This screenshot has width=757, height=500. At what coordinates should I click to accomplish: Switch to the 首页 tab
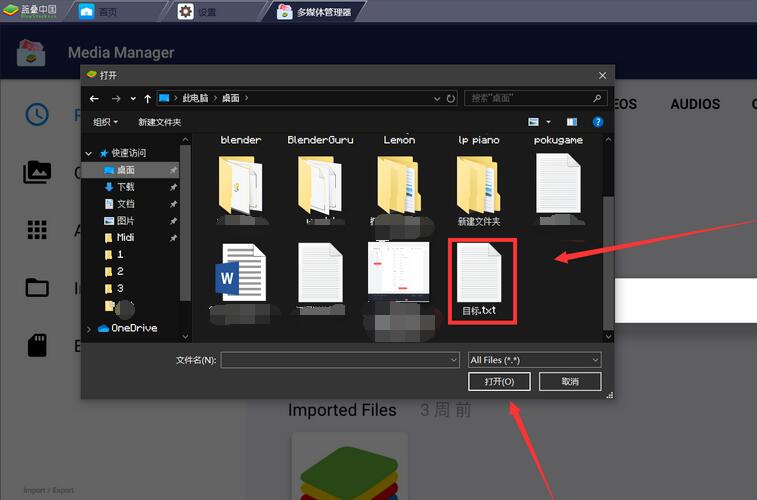(x=105, y=12)
